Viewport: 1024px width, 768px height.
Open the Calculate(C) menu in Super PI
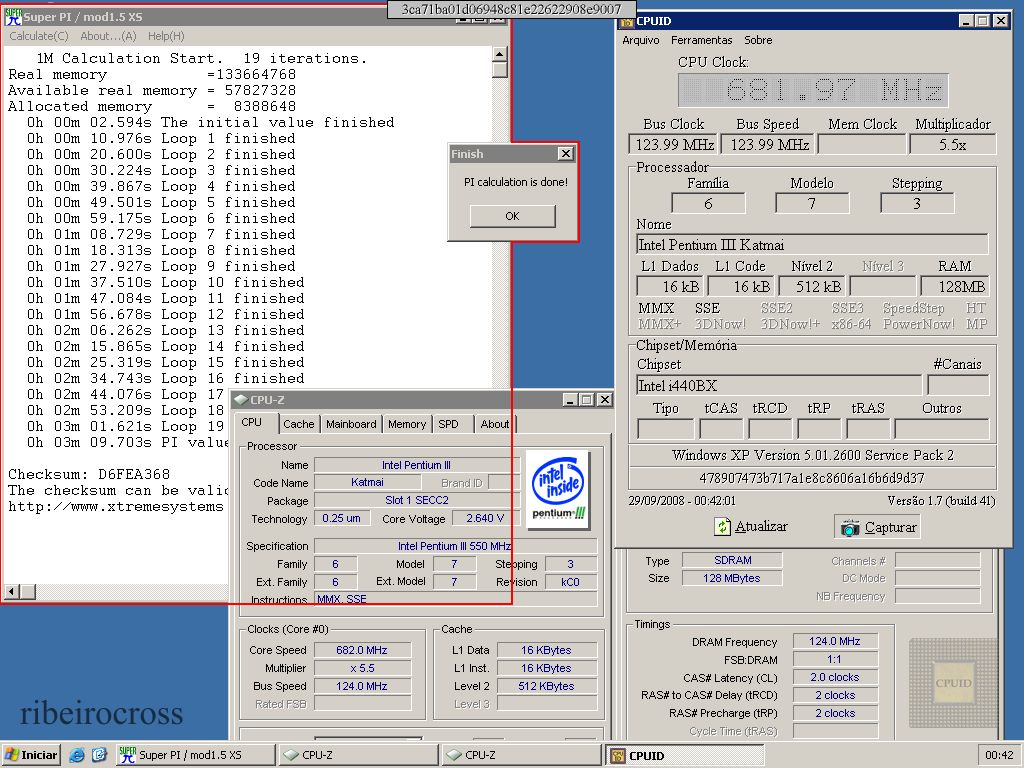[x=39, y=36]
